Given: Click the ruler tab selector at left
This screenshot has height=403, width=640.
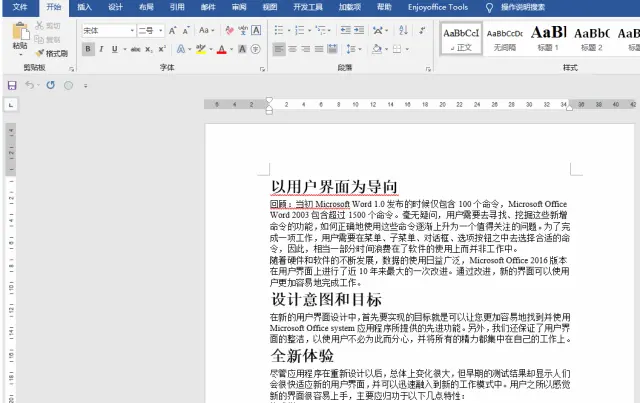Looking at the screenshot, I should pyautogui.click(x=11, y=105).
